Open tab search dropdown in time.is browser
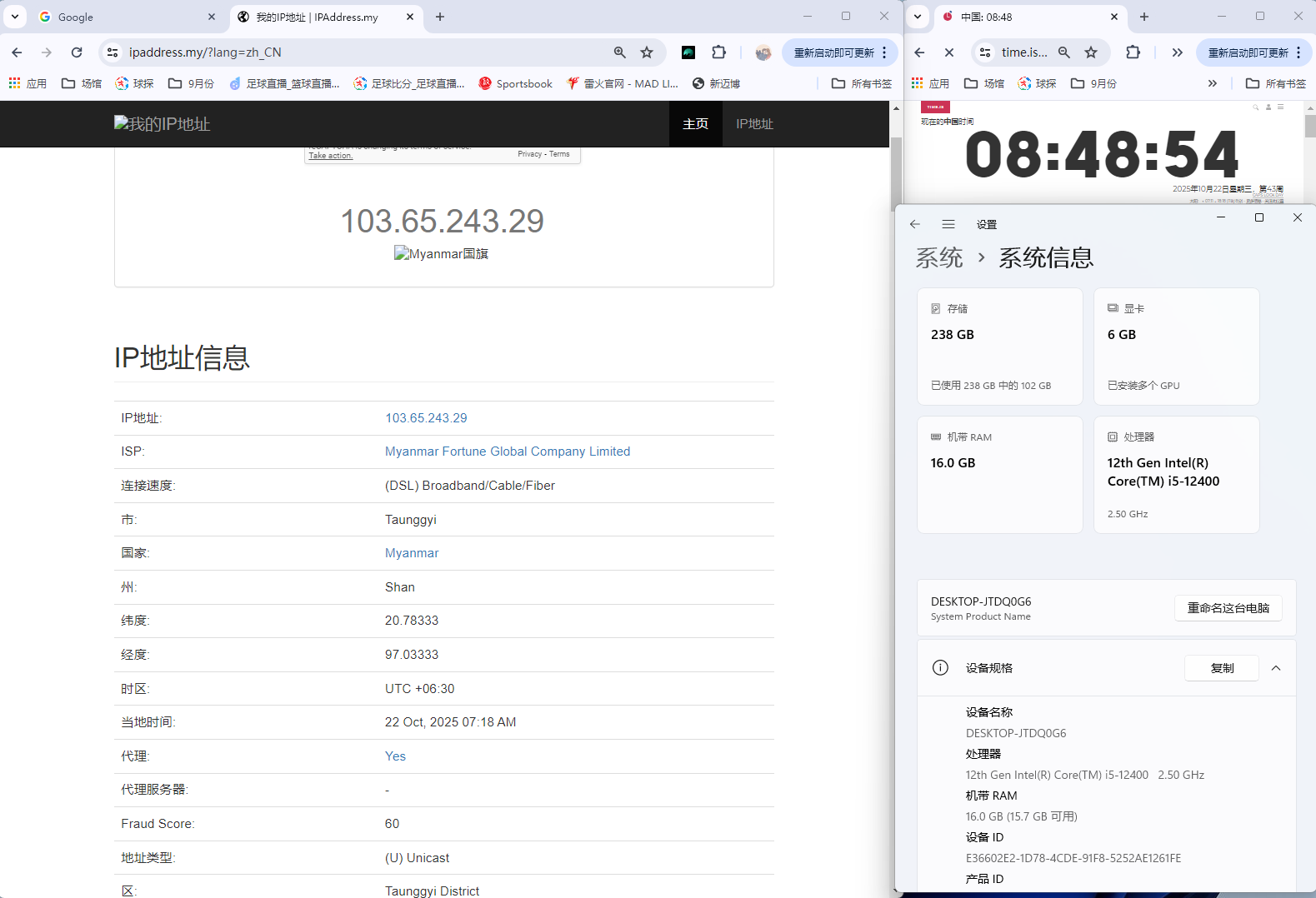The width and height of the screenshot is (1316, 898). click(x=918, y=17)
